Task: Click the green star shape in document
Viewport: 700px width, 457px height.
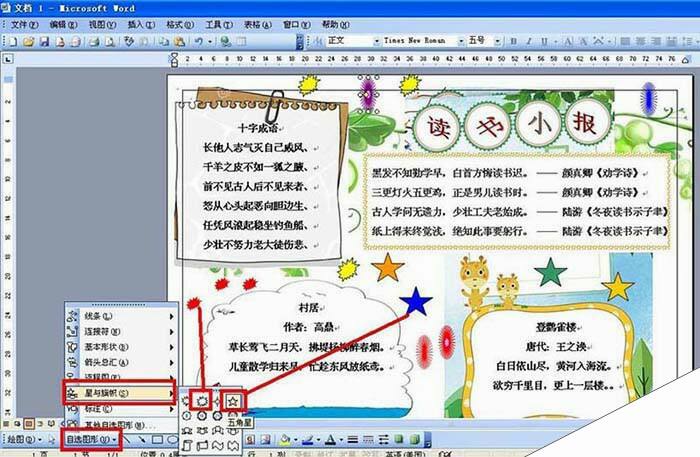Action: coord(550,273)
